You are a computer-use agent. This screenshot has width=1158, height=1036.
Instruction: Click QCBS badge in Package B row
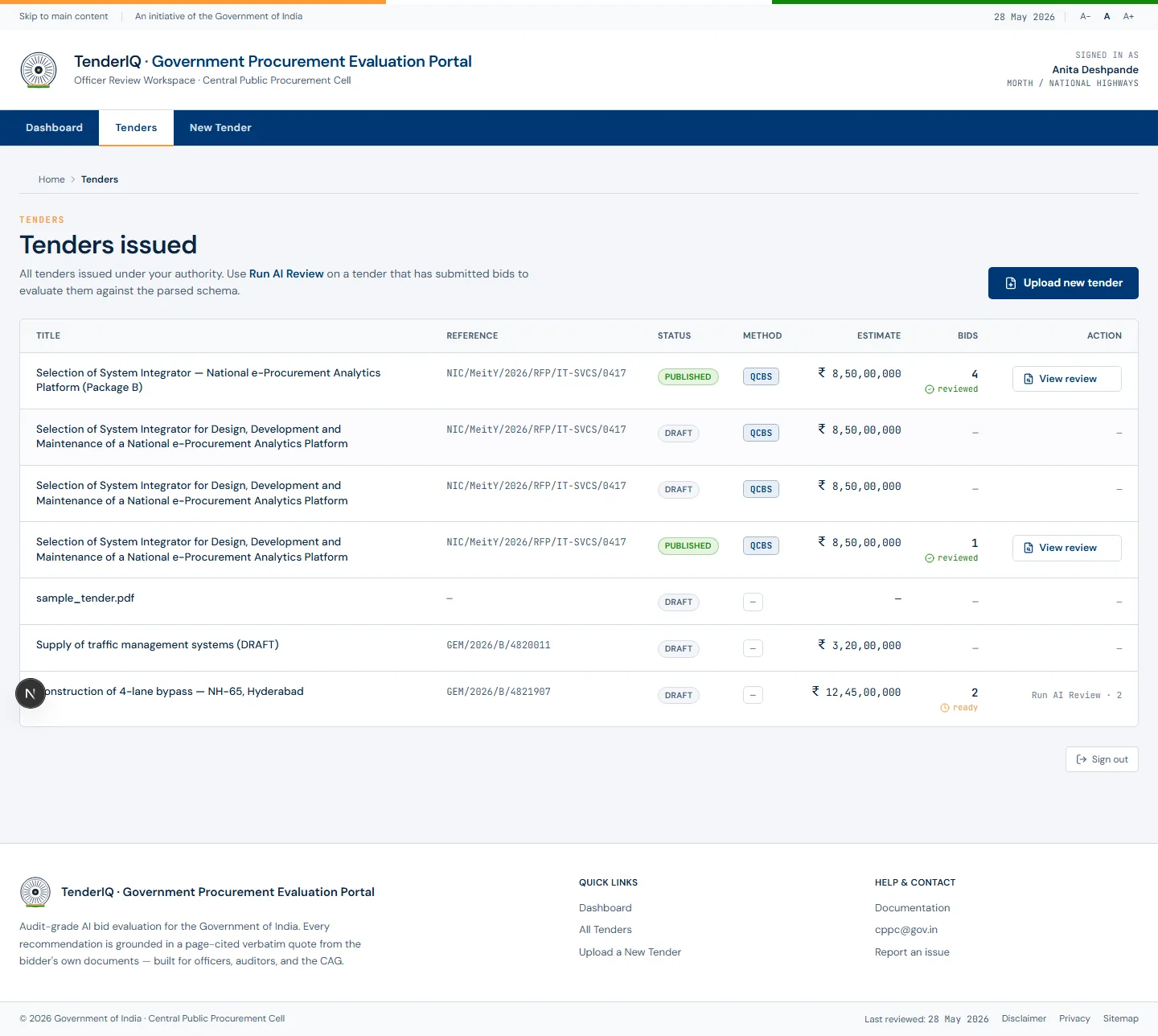pos(761,376)
